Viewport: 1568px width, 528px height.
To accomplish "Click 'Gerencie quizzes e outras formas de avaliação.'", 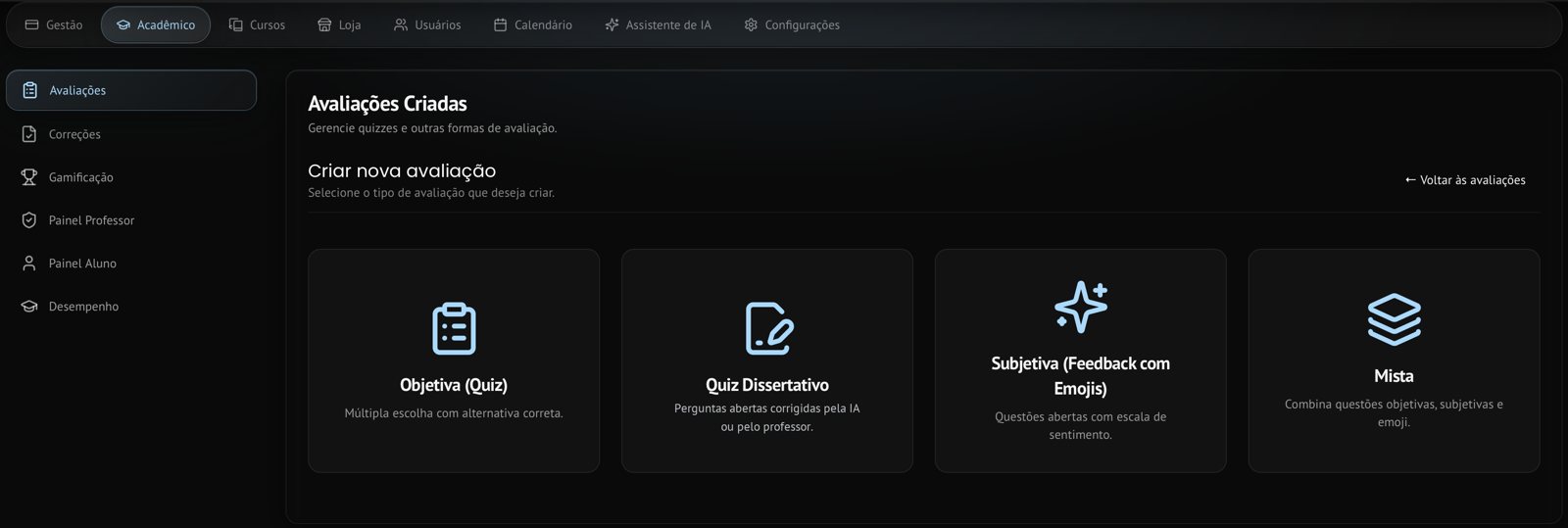I will point(432,128).
